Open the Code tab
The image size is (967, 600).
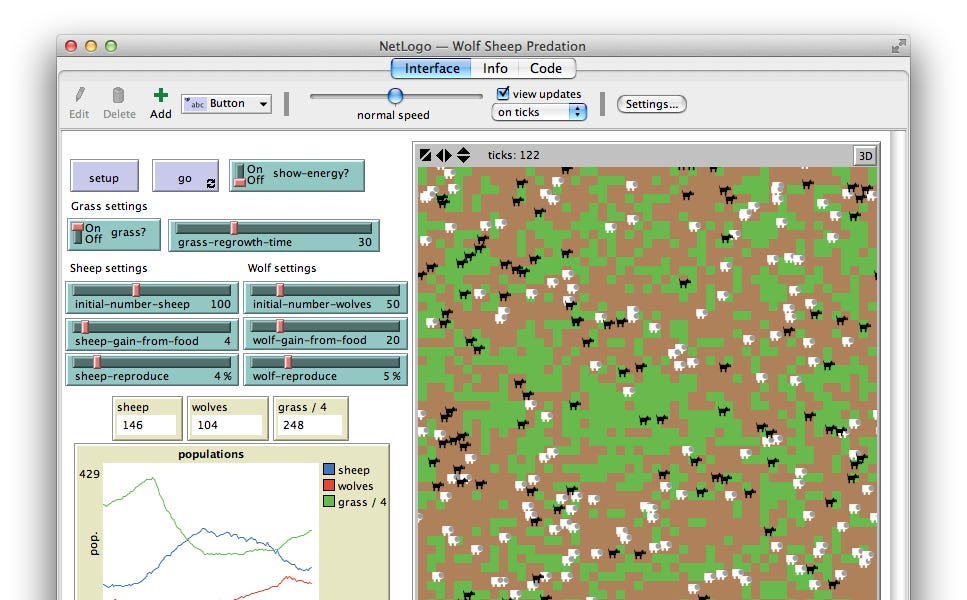(546, 68)
